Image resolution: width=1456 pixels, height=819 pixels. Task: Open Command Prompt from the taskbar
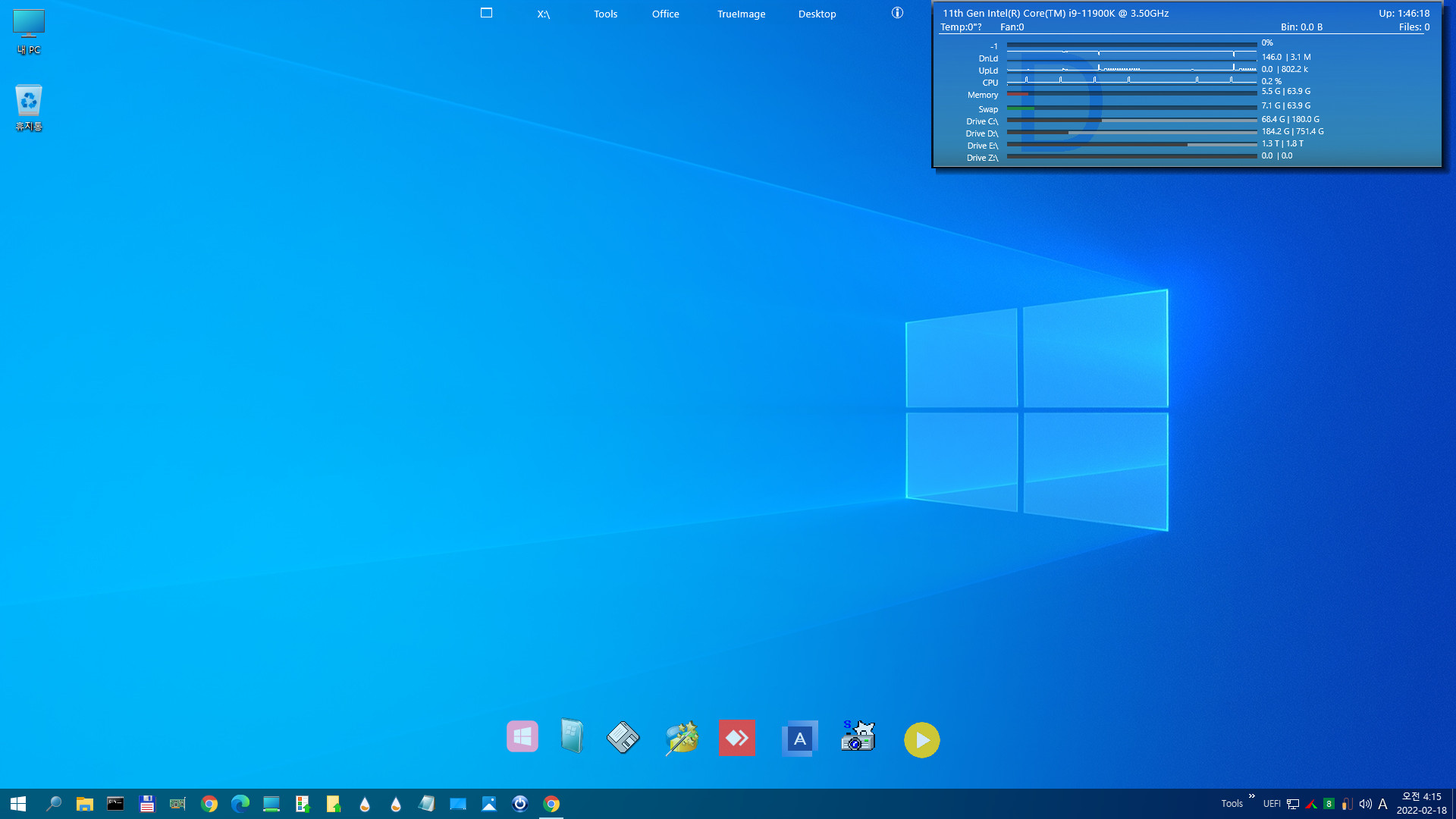click(115, 804)
